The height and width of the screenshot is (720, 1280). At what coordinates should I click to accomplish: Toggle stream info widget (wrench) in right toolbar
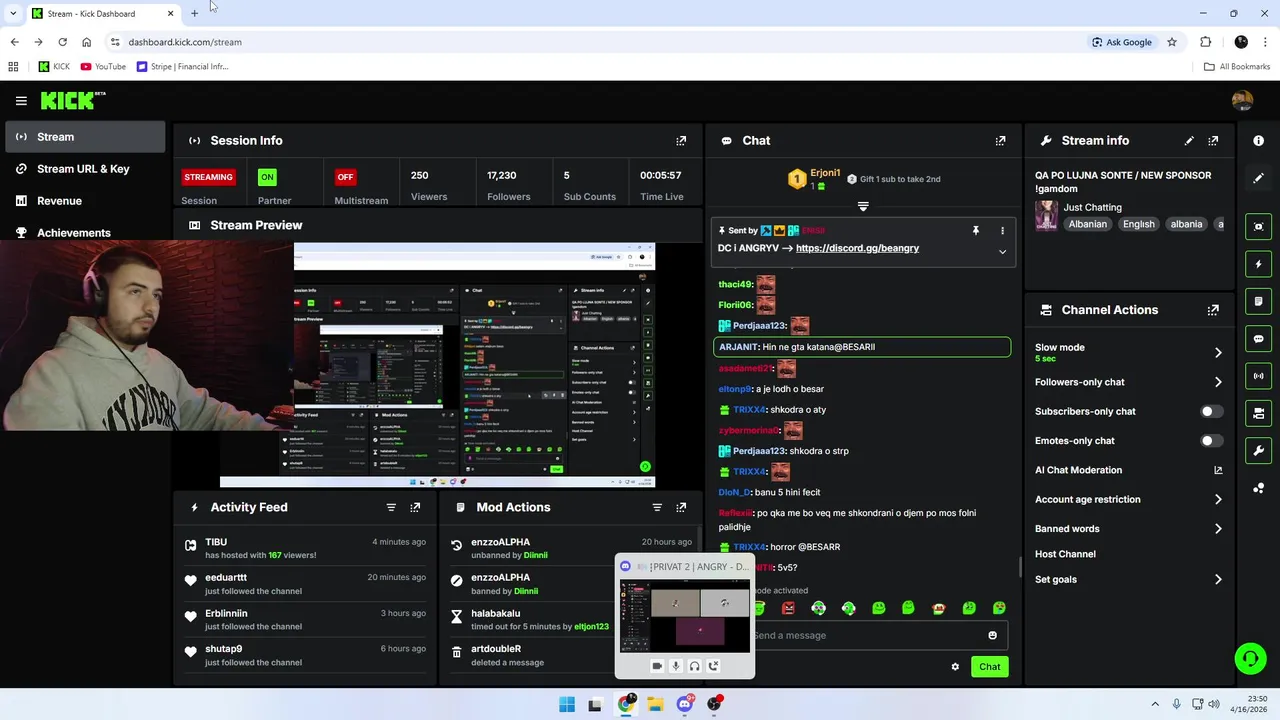click(x=1258, y=450)
